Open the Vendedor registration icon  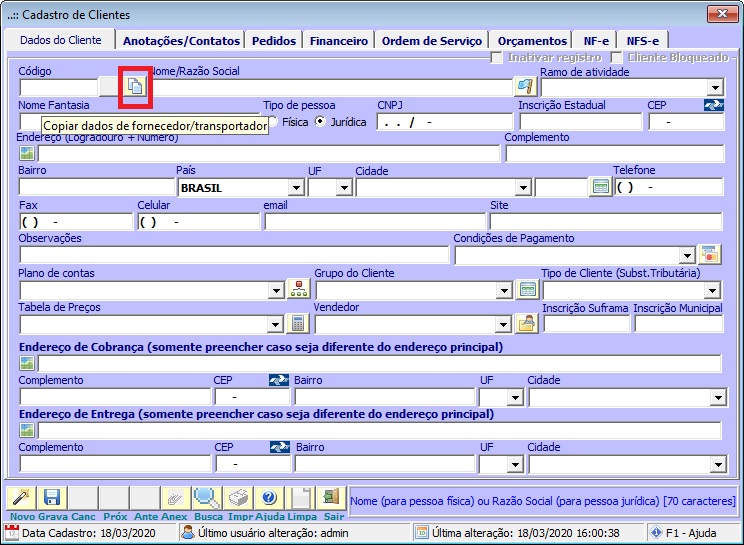tap(527, 324)
